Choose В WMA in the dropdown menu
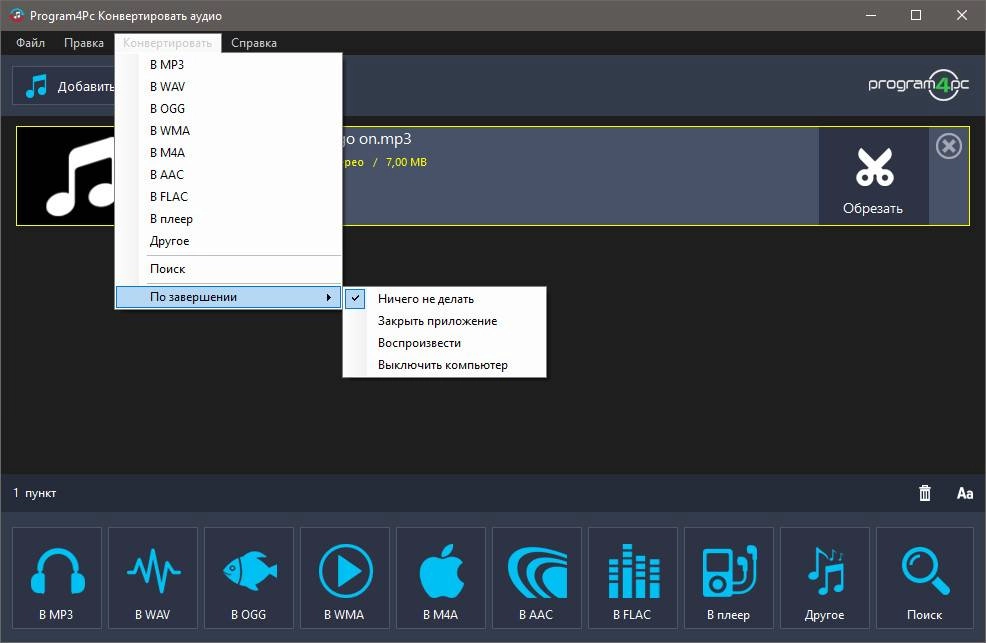 [228, 131]
